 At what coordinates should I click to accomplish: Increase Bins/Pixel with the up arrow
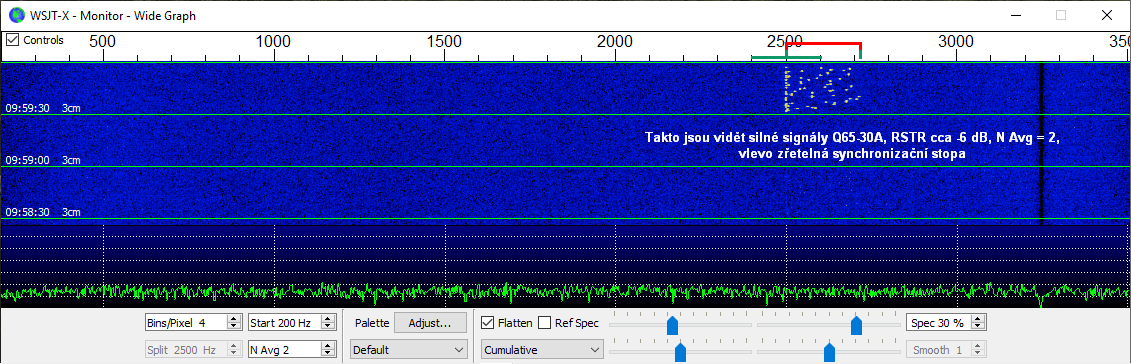point(233,319)
